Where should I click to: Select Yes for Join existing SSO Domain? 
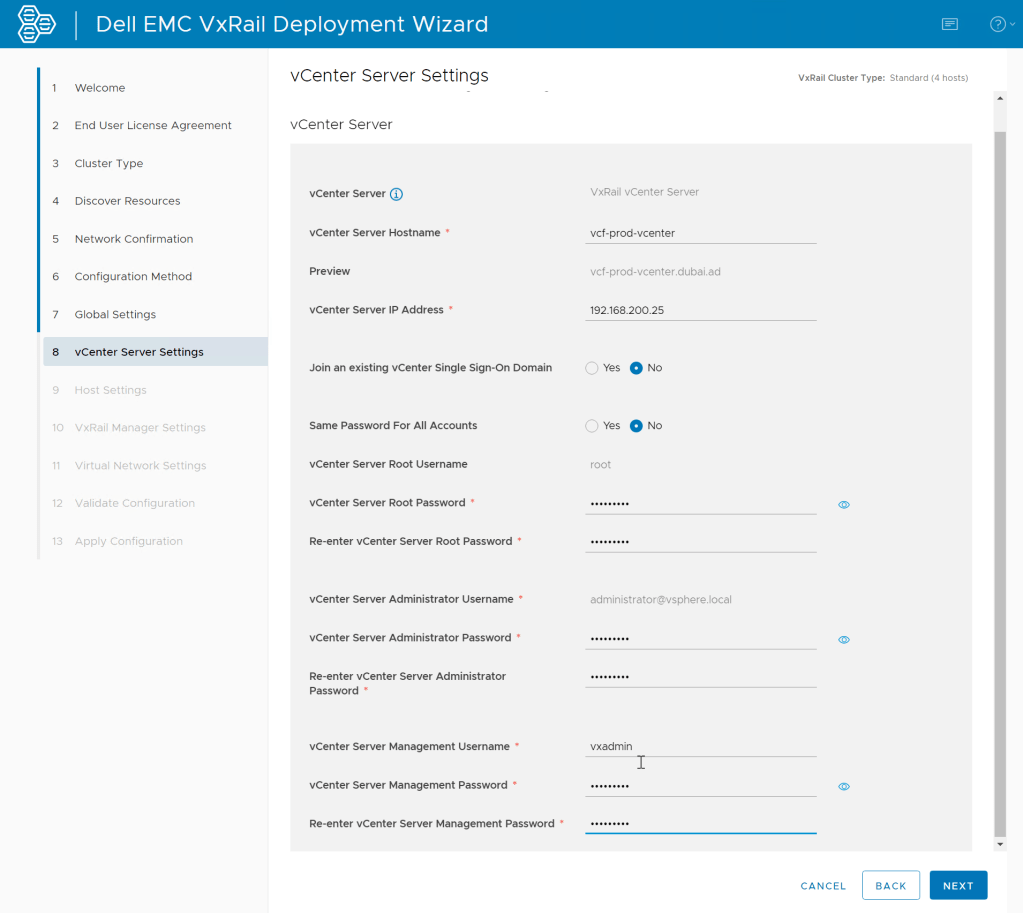pos(592,368)
